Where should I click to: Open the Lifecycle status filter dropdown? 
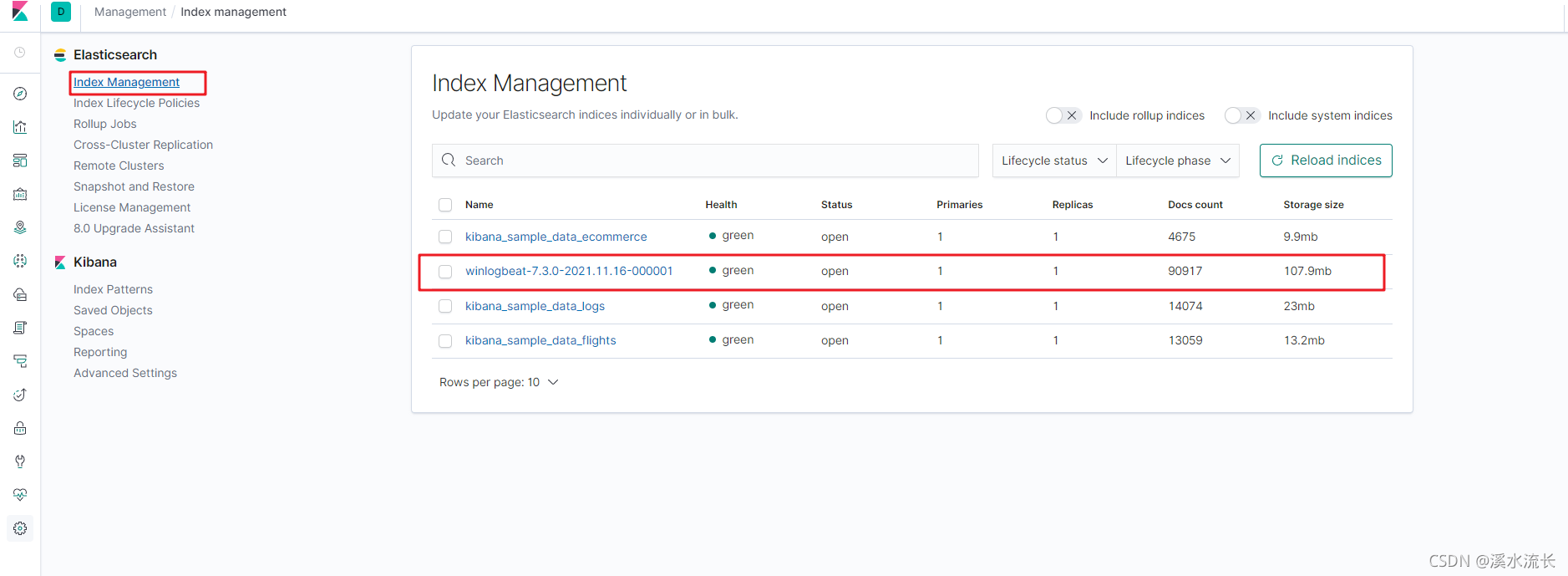click(1054, 161)
